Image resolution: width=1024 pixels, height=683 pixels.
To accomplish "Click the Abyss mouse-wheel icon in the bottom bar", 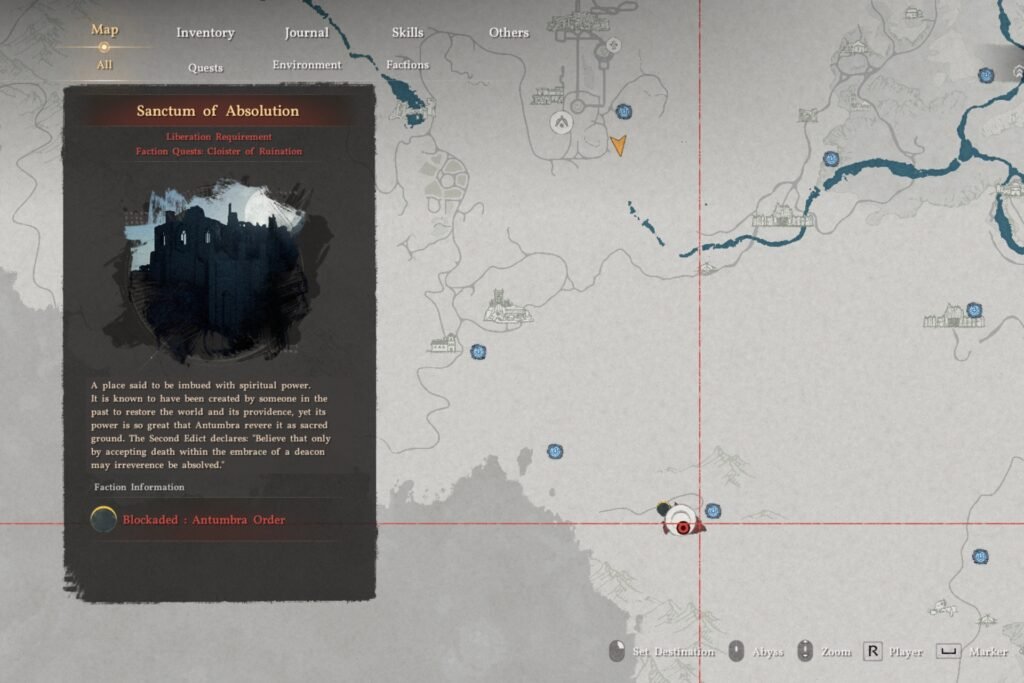I will coord(737,652).
